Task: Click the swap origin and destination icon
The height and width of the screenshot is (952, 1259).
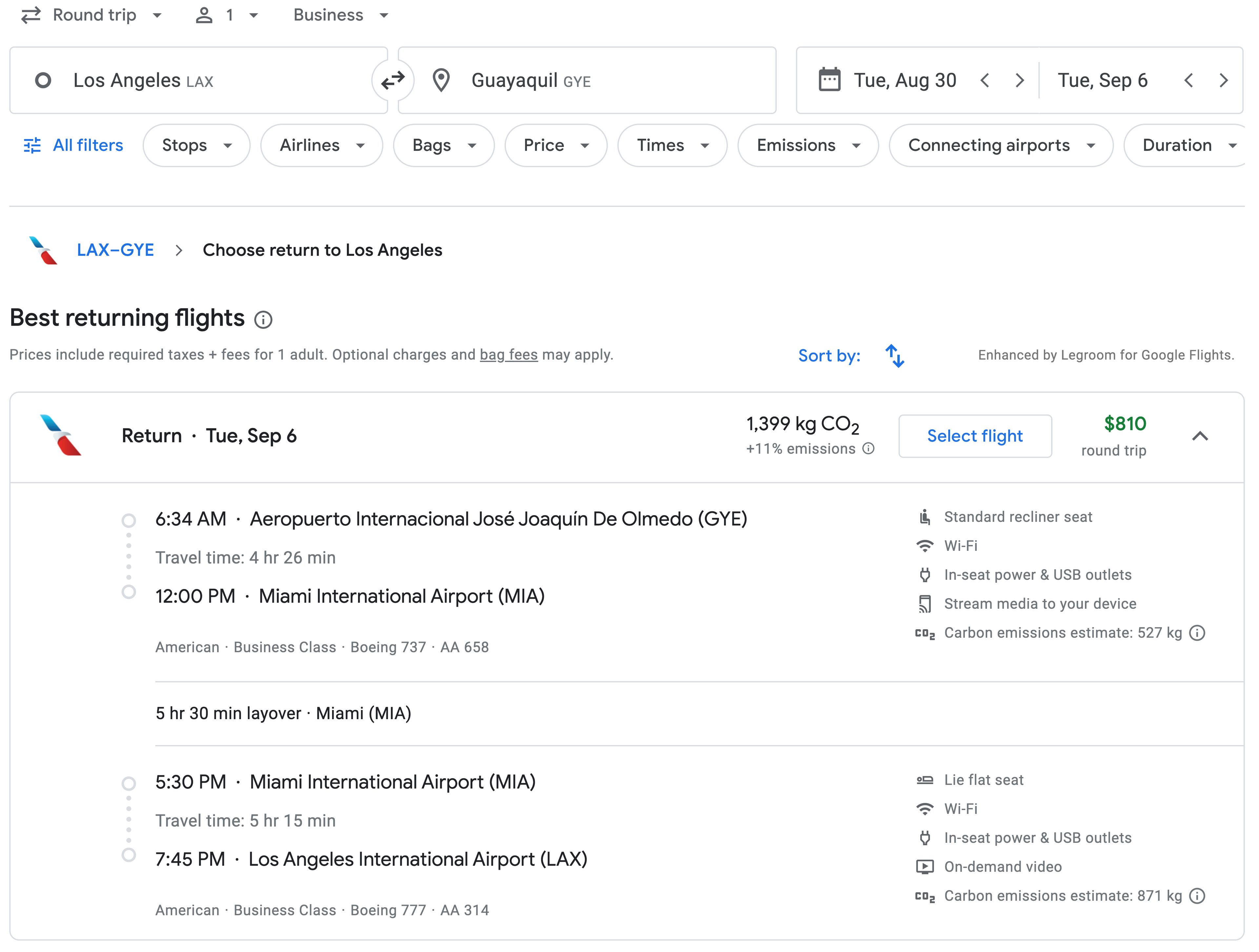Action: point(393,80)
